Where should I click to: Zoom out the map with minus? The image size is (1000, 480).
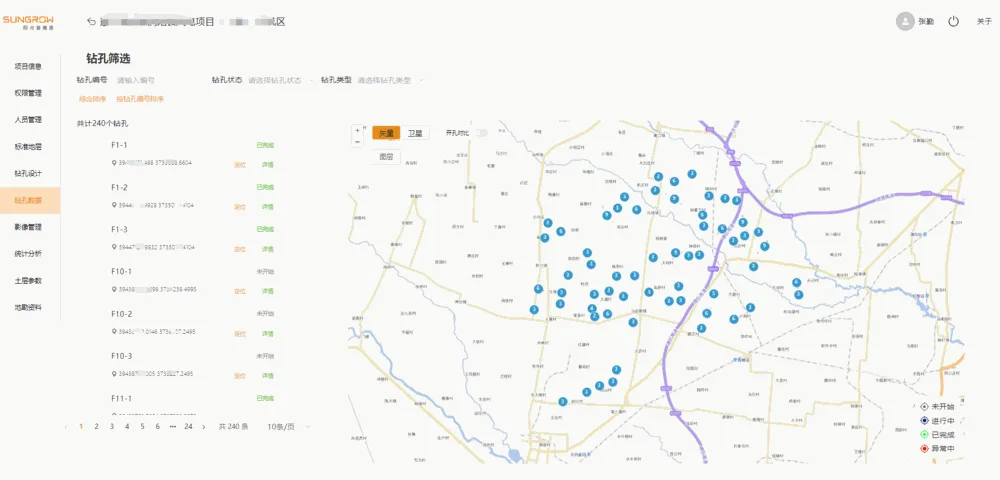point(357,140)
